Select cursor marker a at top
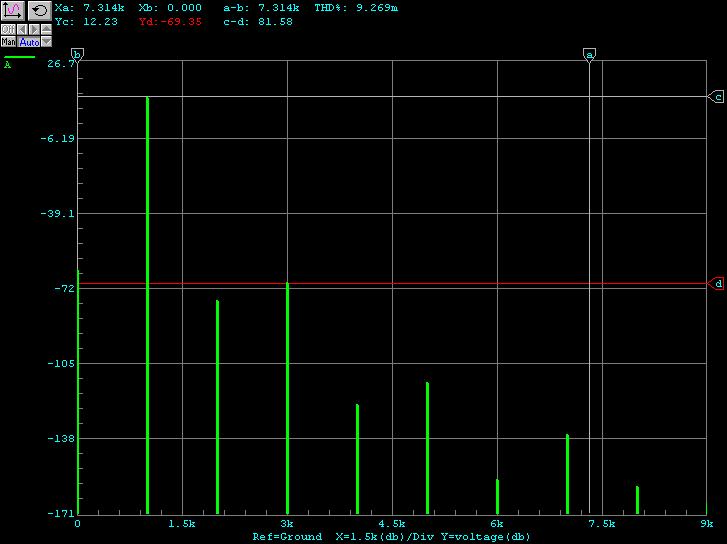The image size is (727, 544). [590, 54]
